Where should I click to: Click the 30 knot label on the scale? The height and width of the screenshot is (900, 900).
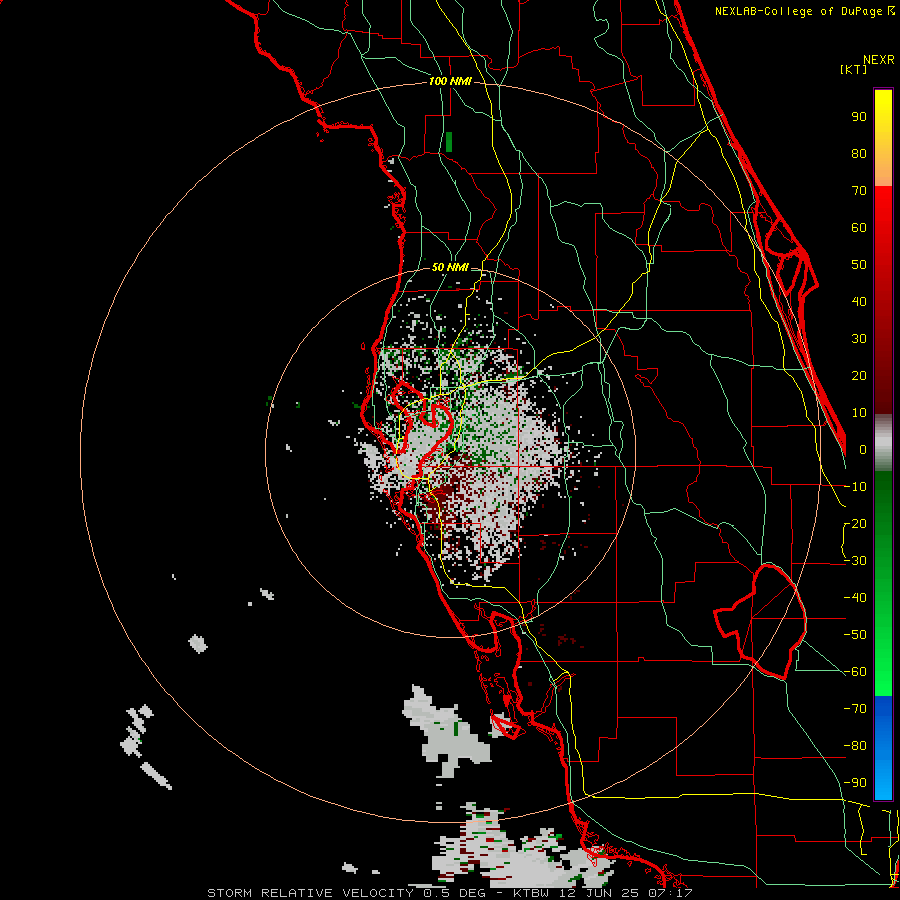859,339
